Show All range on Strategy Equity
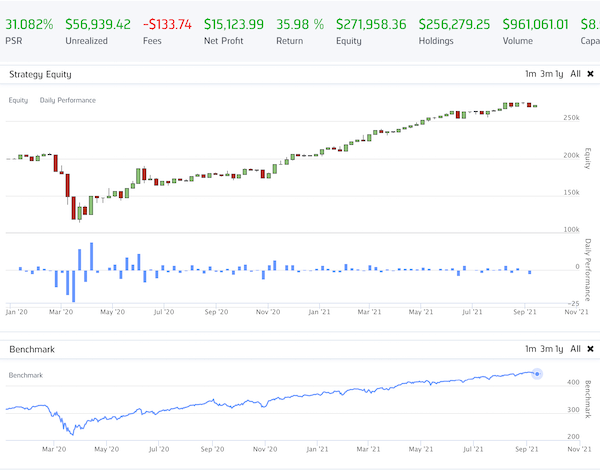600x470 pixels. point(575,74)
